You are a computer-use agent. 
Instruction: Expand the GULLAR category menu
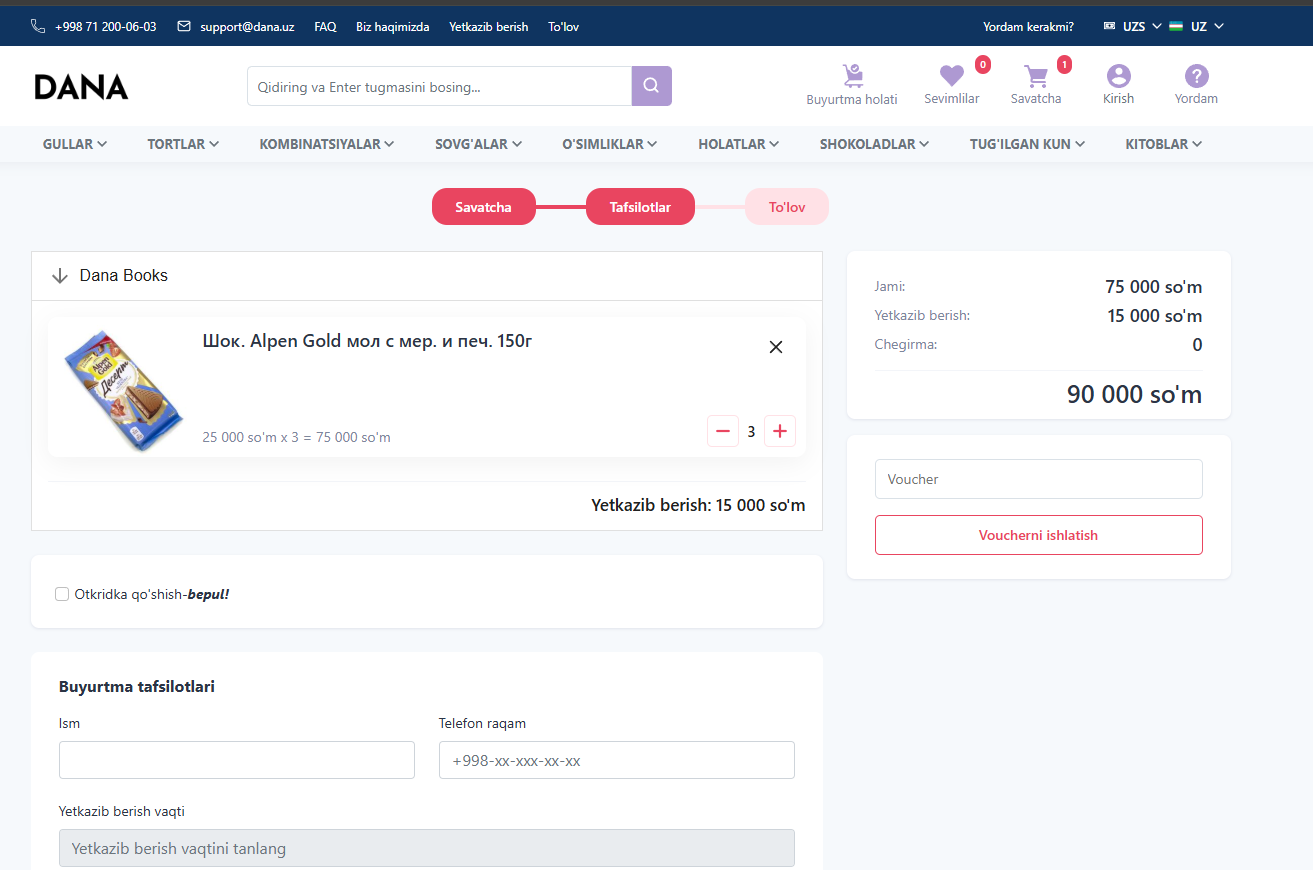(74, 144)
